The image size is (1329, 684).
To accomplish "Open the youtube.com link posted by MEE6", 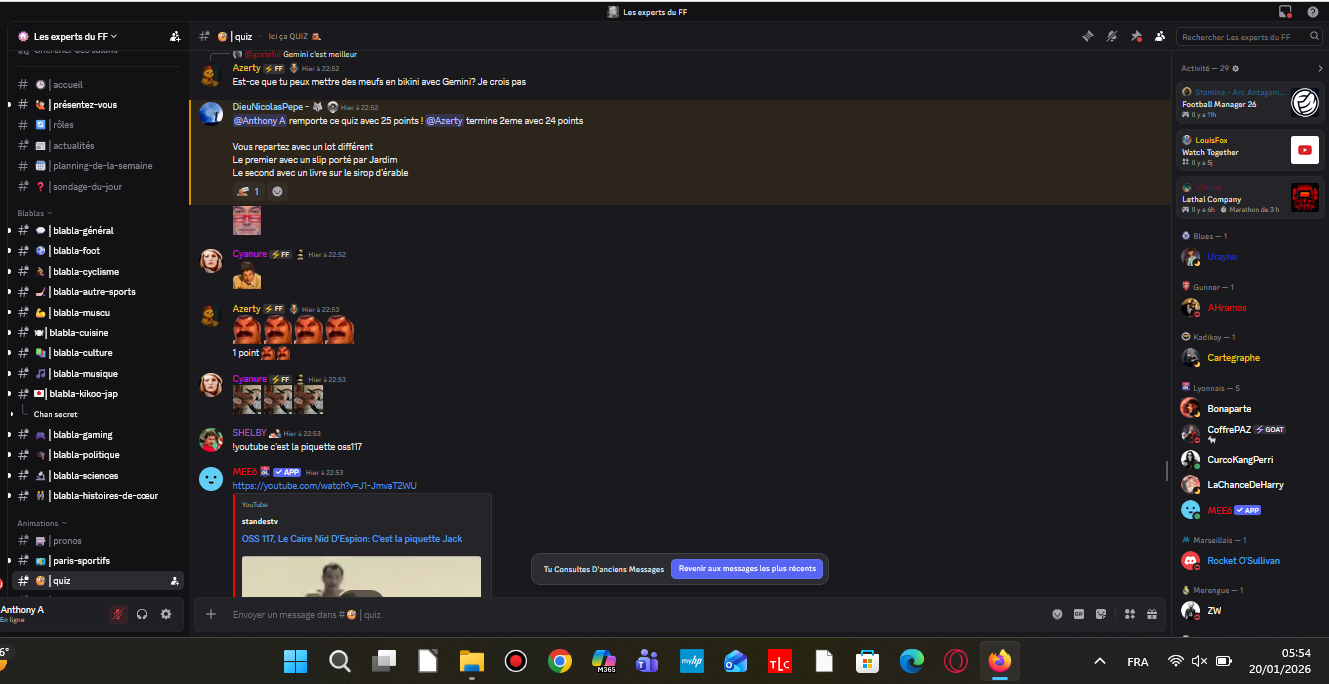I will [324, 486].
